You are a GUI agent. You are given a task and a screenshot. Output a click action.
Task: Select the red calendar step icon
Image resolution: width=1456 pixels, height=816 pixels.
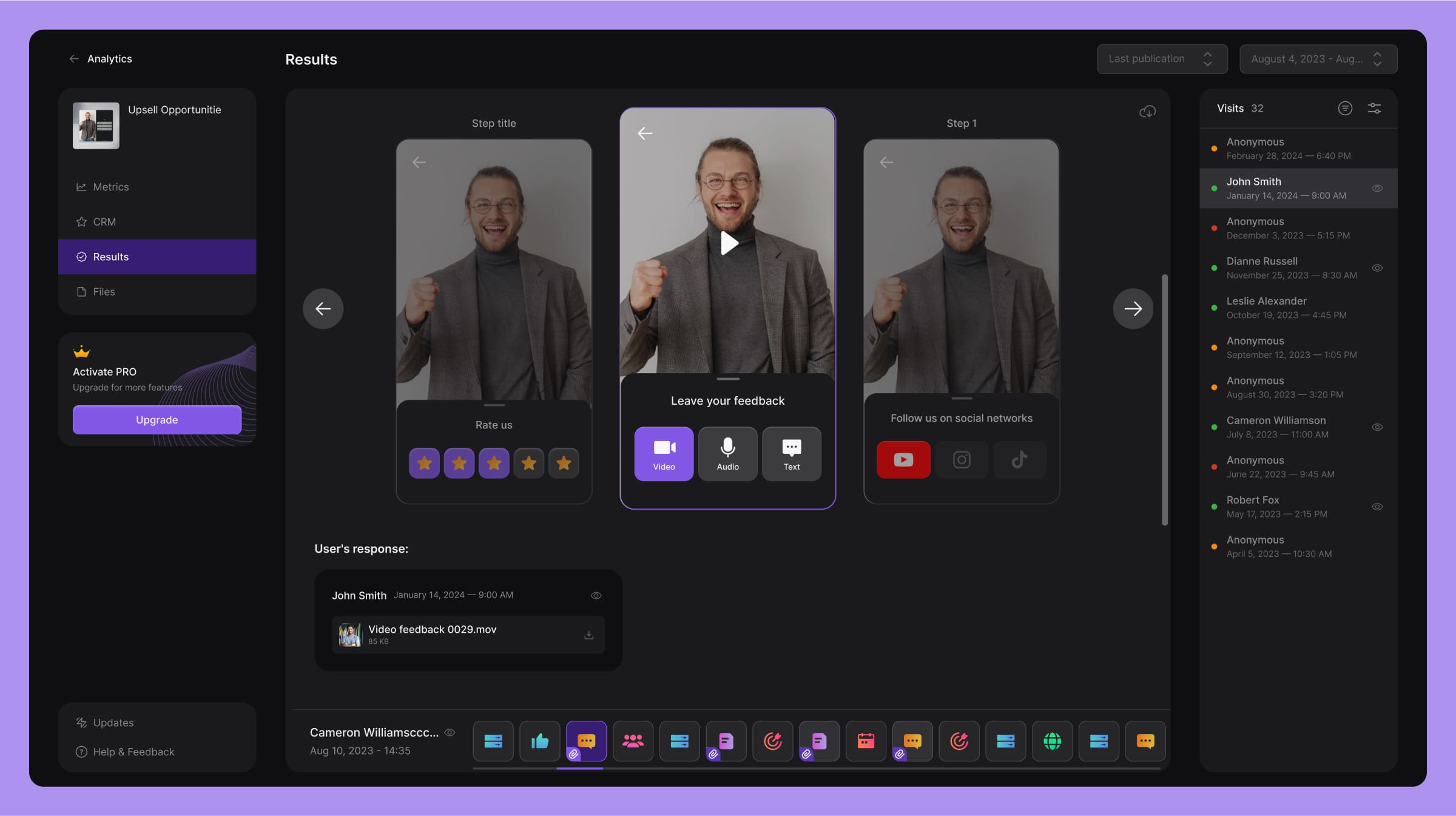click(x=866, y=741)
